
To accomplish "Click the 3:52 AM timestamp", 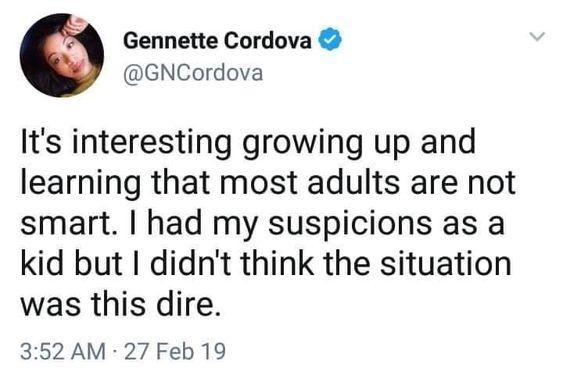I will coord(63,351).
